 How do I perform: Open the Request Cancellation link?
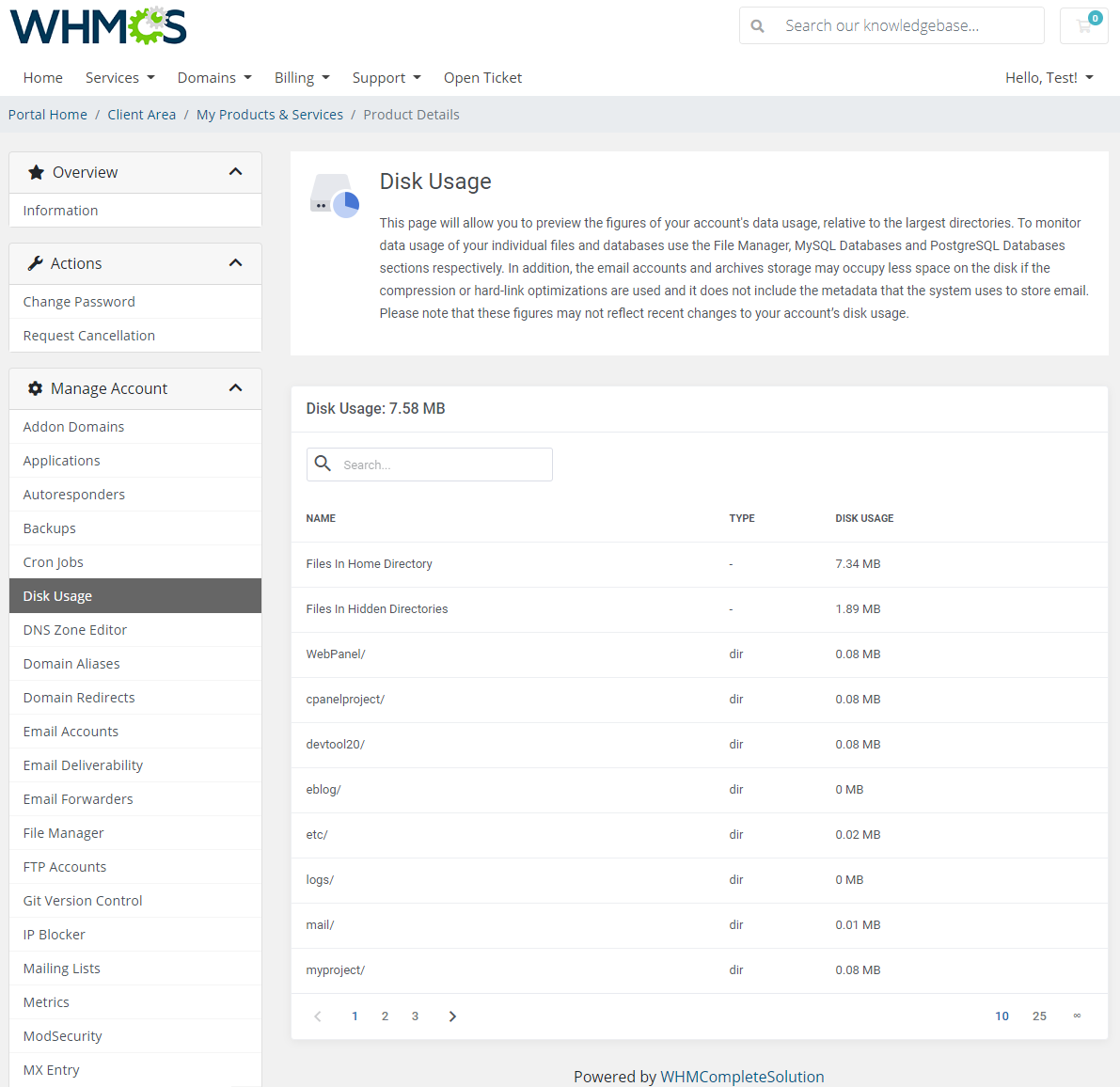pos(88,335)
